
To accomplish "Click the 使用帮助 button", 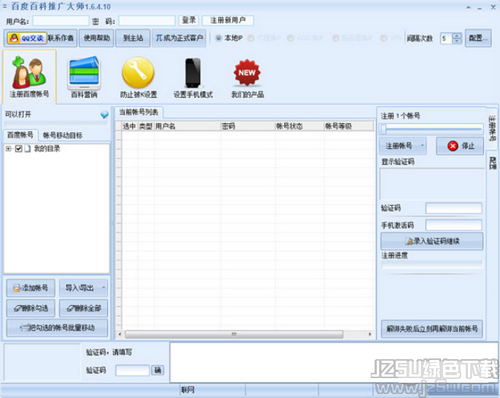I will click(97, 38).
